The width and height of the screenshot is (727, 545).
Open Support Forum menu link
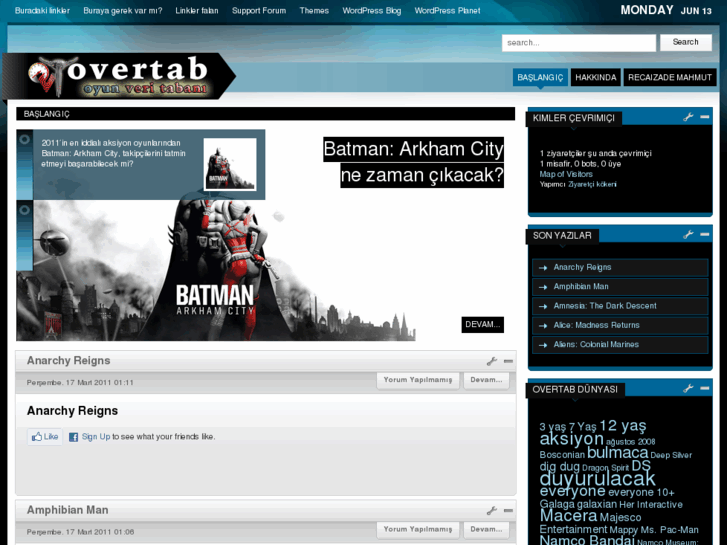[259, 11]
